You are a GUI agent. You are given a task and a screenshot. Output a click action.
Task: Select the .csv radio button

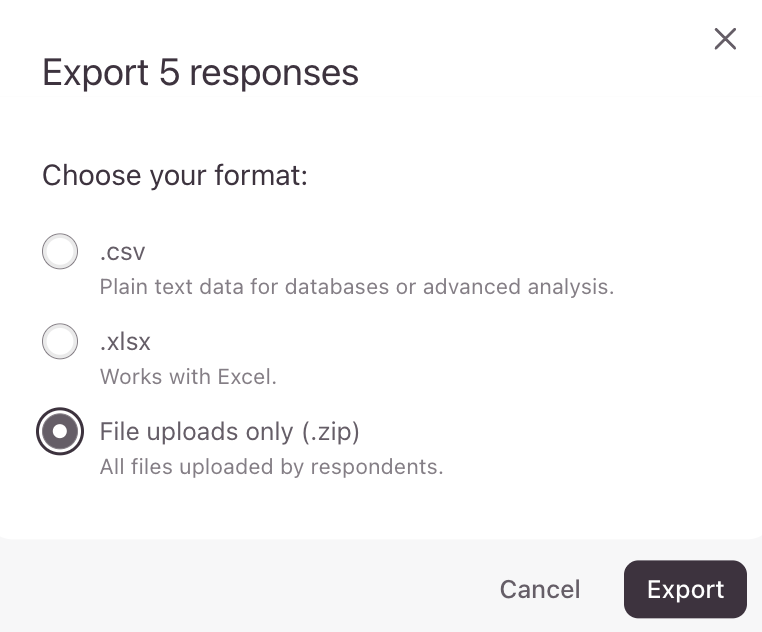click(x=60, y=252)
